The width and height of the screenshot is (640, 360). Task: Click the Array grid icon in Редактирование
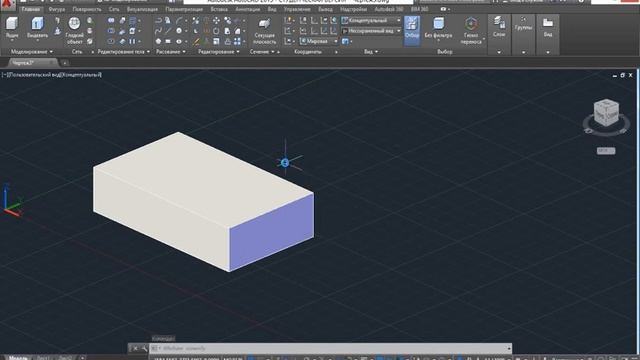[x=237, y=41]
